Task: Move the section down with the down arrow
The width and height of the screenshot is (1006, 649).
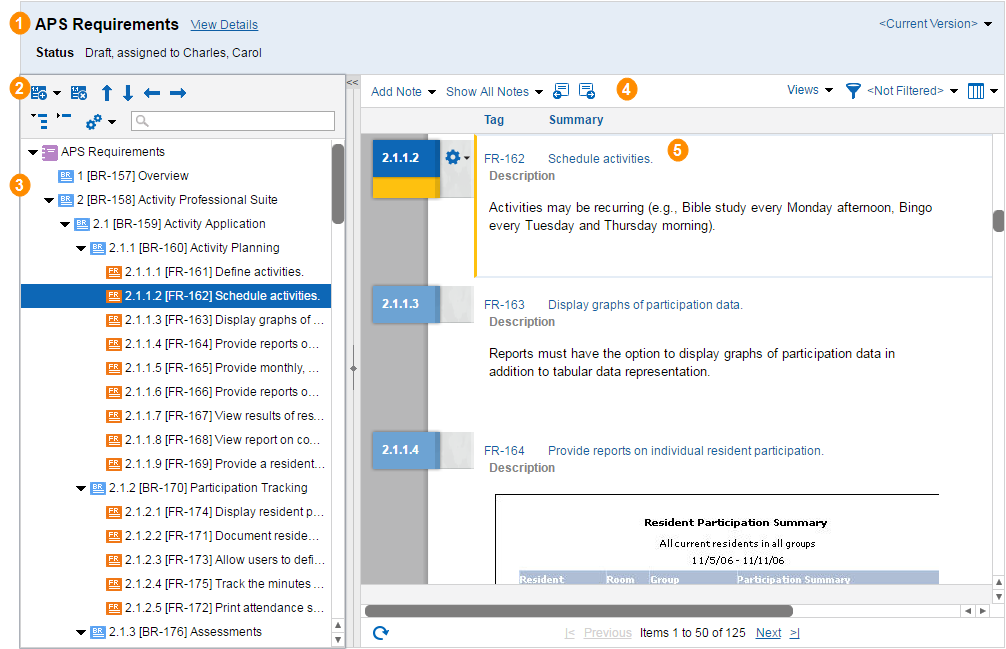Action: coord(128,93)
